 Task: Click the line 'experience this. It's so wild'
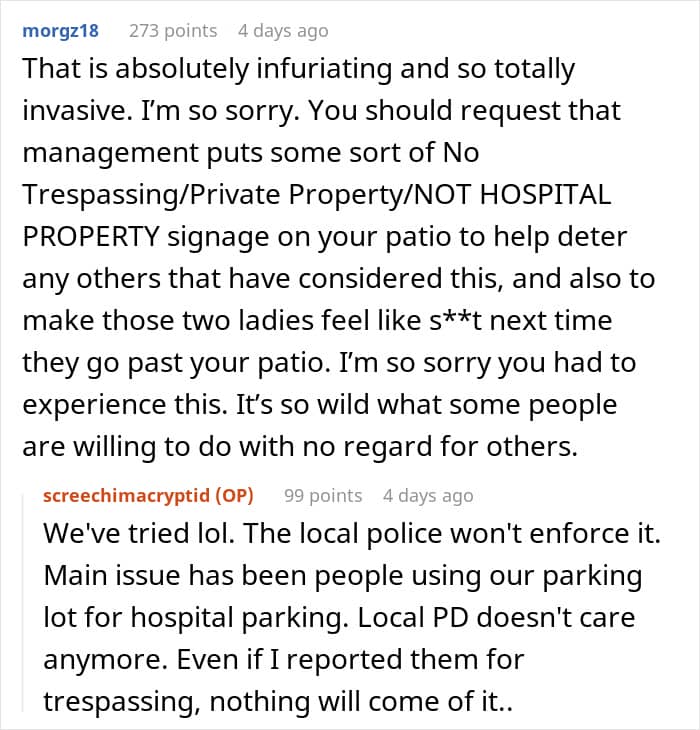(320, 405)
